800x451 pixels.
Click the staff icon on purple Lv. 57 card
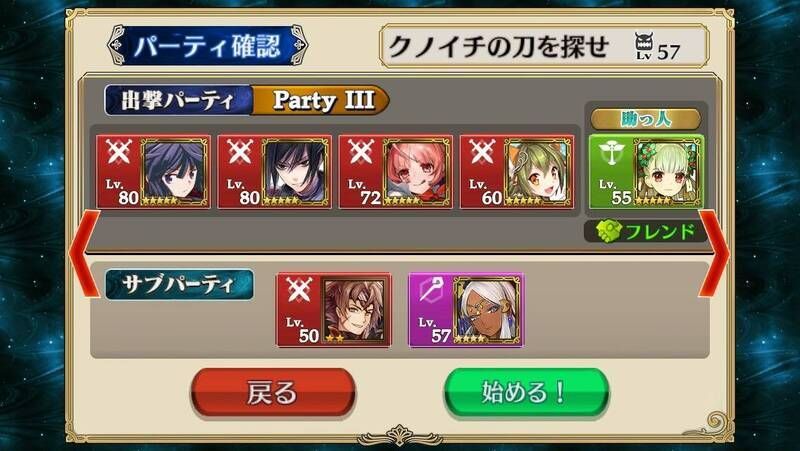coord(431,290)
